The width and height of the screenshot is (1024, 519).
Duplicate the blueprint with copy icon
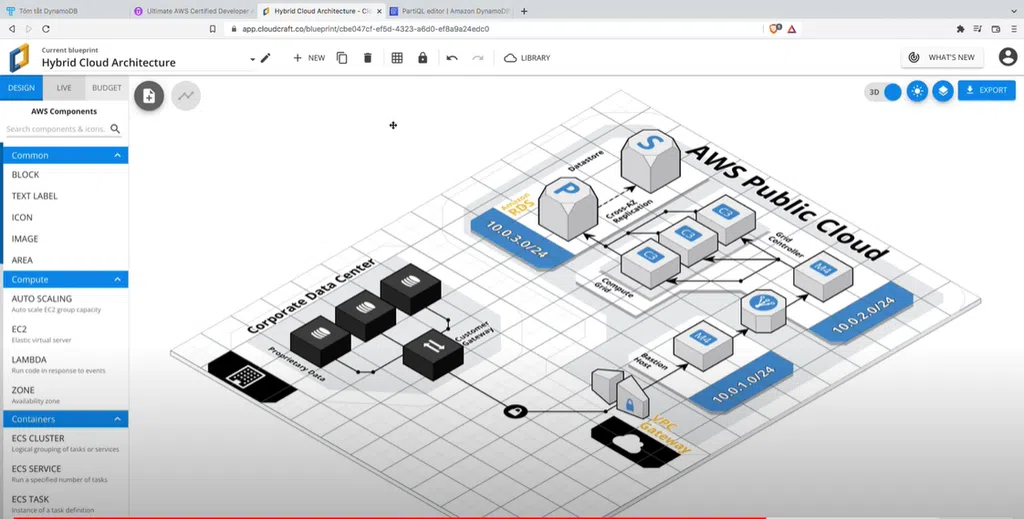[x=342, y=58]
